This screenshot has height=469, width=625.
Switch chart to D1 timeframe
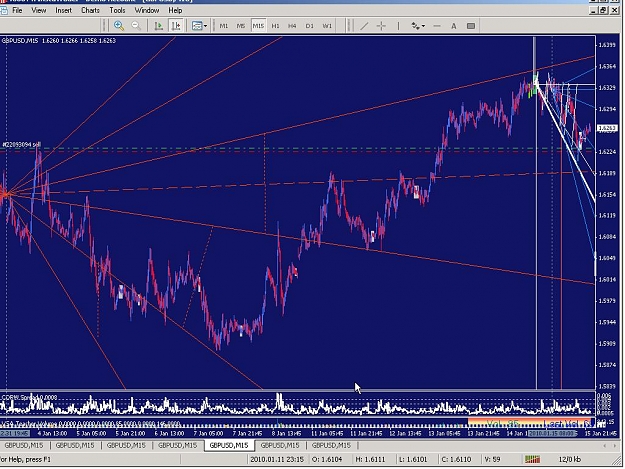[309, 26]
